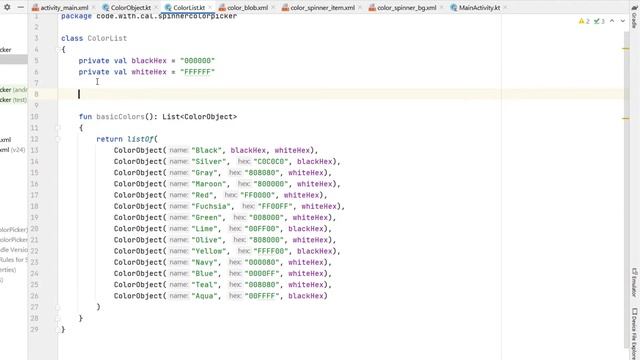Click the blackHex variable declaration on line 5
The height and width of the screenshot is (360, 640).
tap(149, 61)
